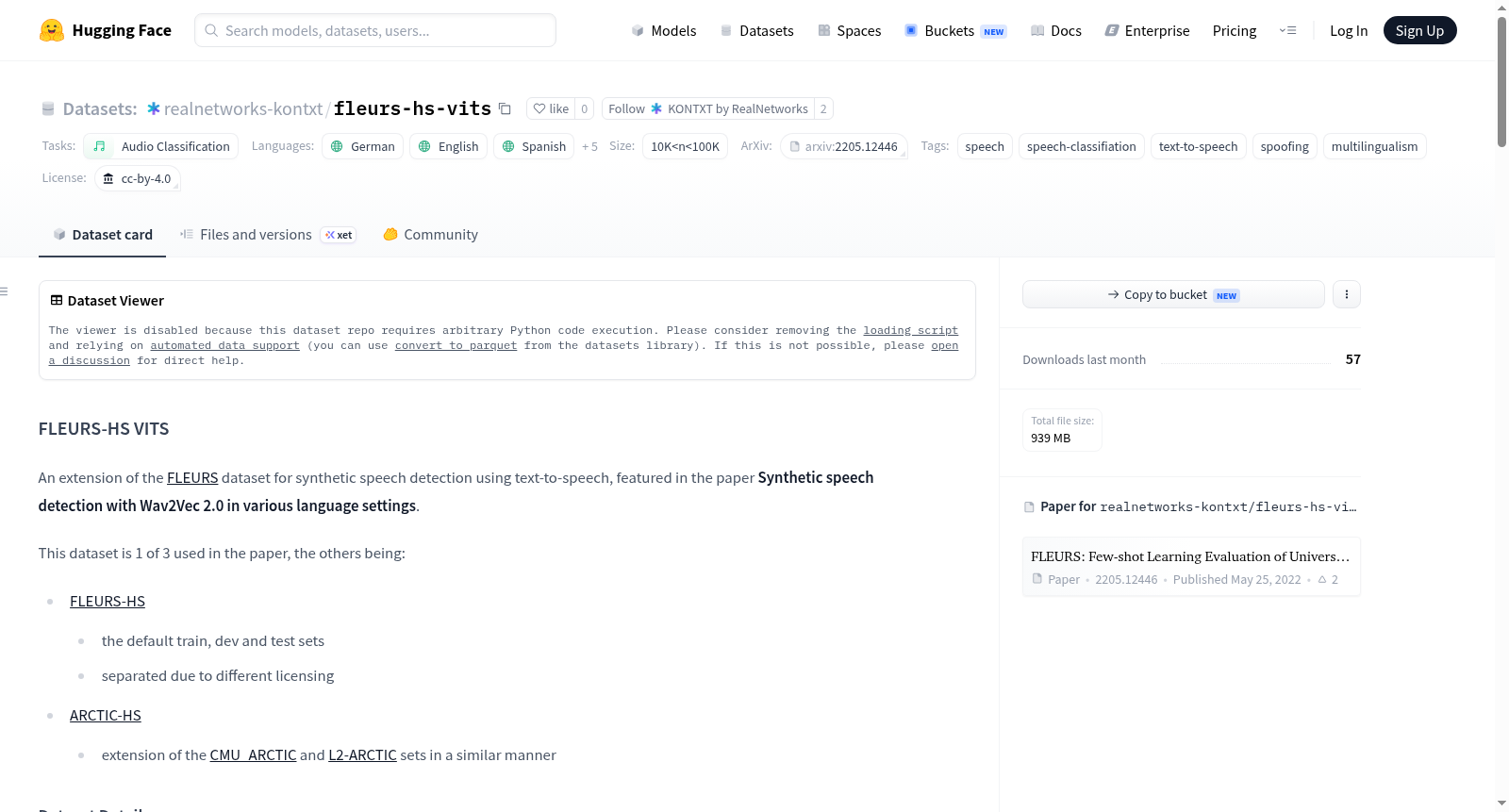
Task: Select the text-to-speech tag
Action: [1198, 146]
